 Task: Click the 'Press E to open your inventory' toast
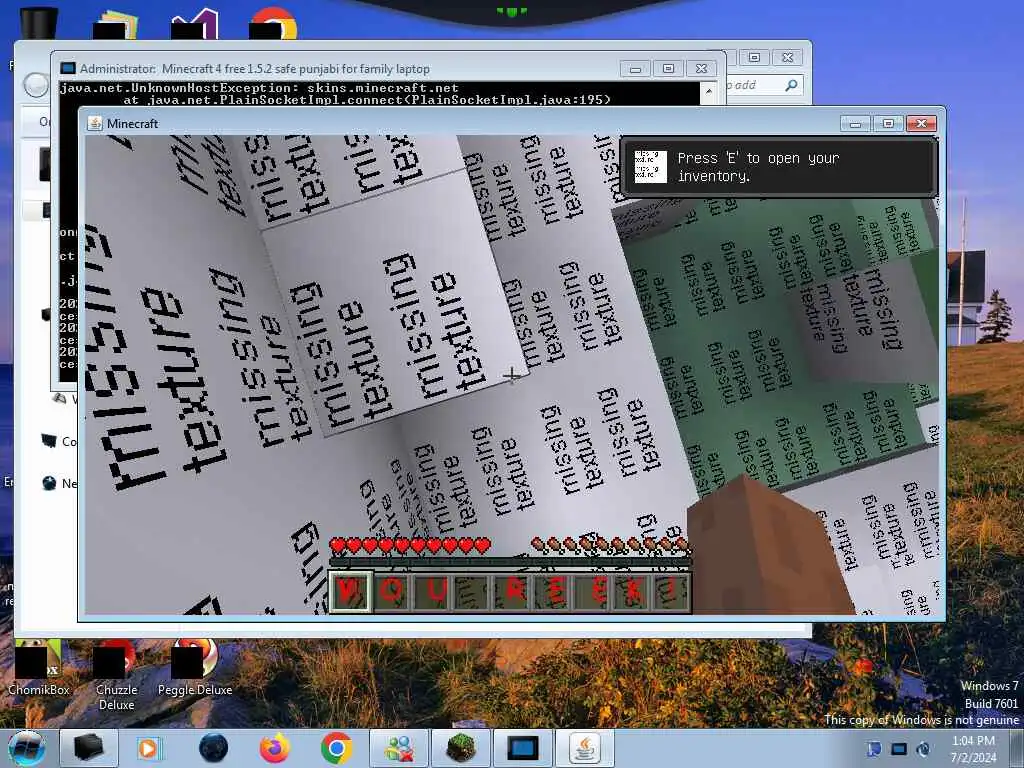click(778, 167)
